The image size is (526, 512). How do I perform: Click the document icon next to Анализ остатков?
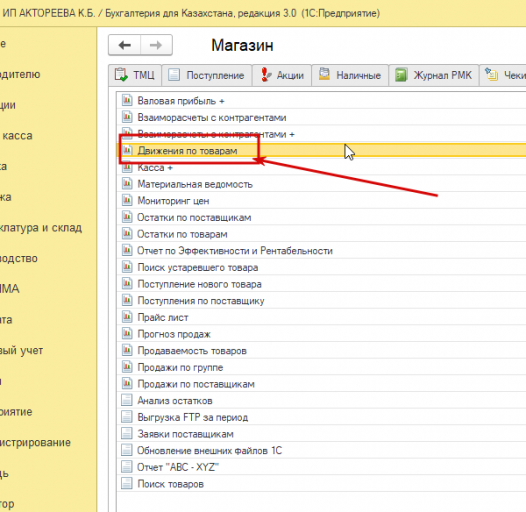tap(127, 400)
